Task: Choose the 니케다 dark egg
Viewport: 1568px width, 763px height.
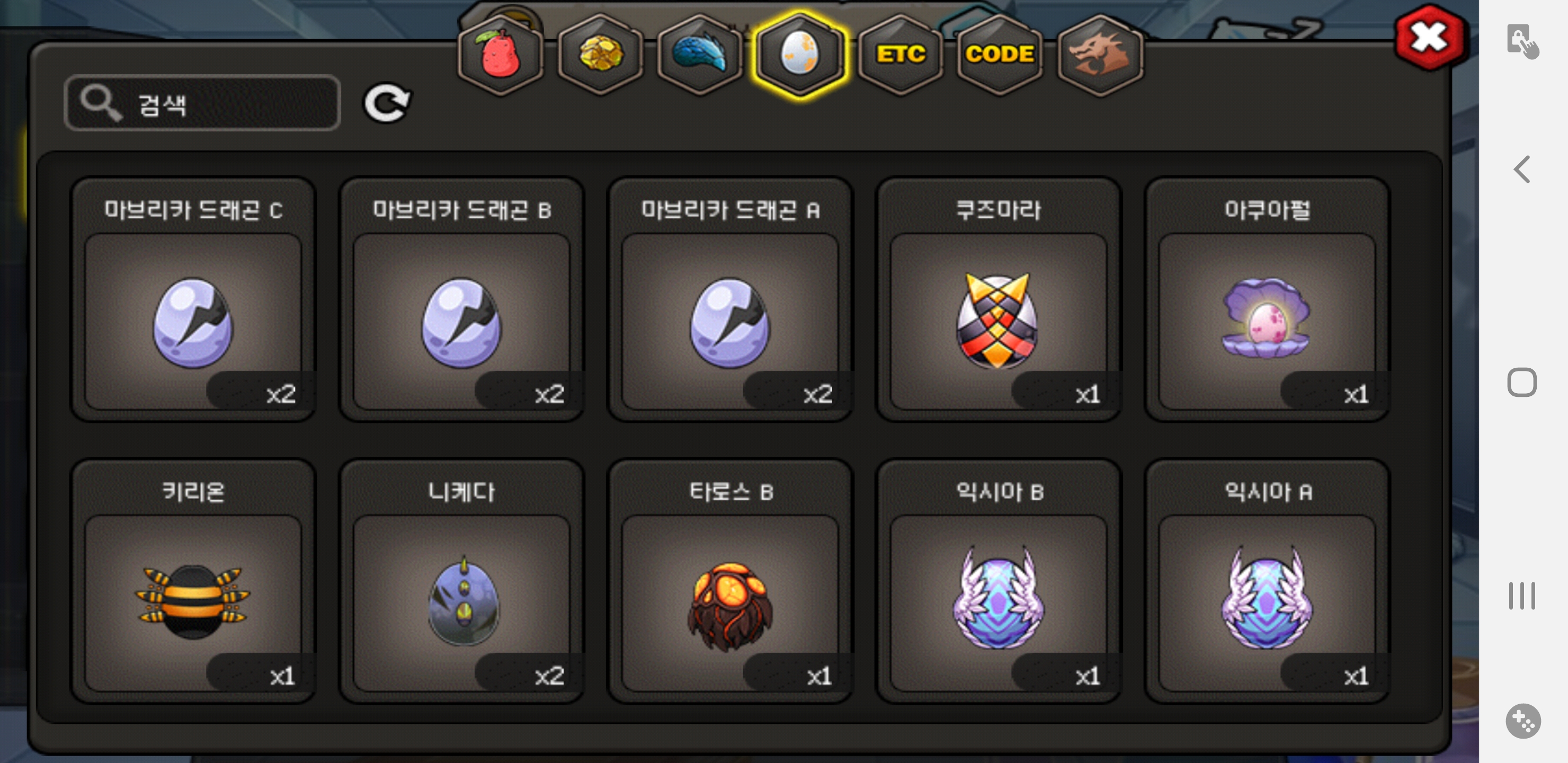Action: (461, 581)
